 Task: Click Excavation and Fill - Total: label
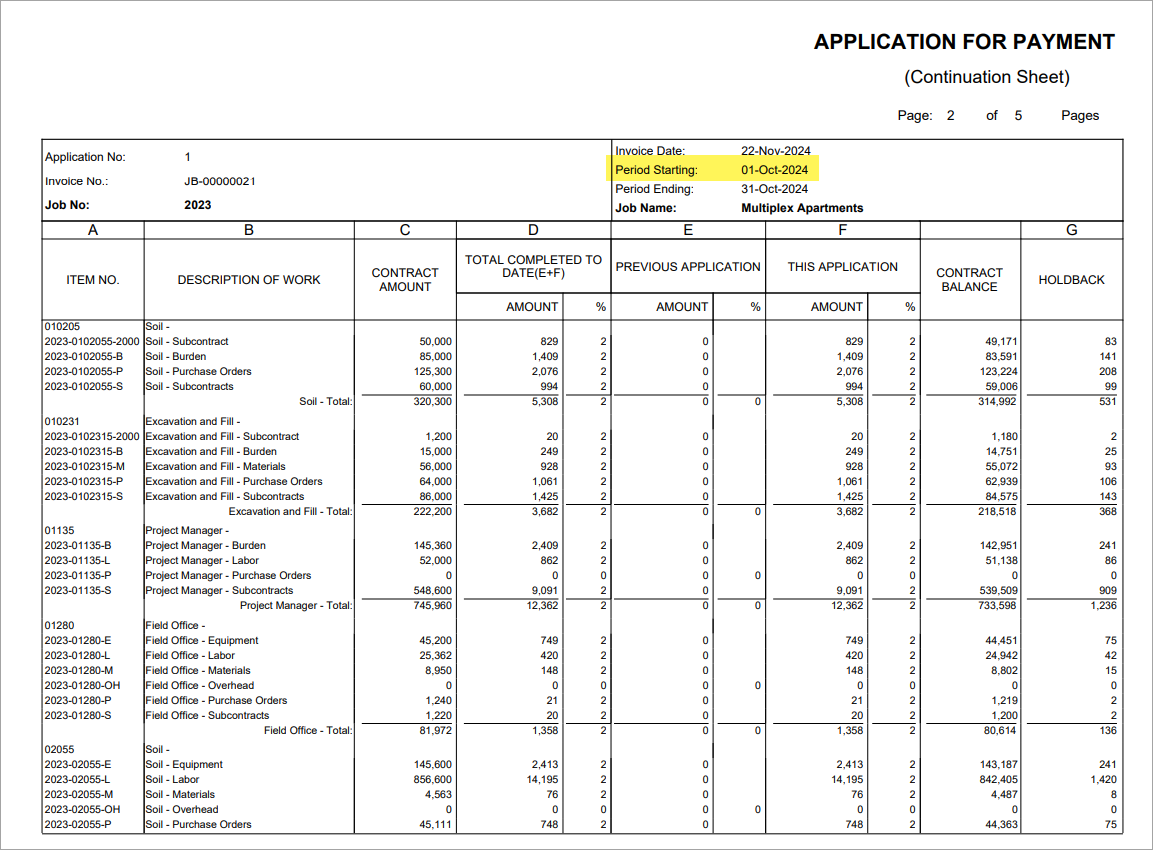tap(290, 512)
